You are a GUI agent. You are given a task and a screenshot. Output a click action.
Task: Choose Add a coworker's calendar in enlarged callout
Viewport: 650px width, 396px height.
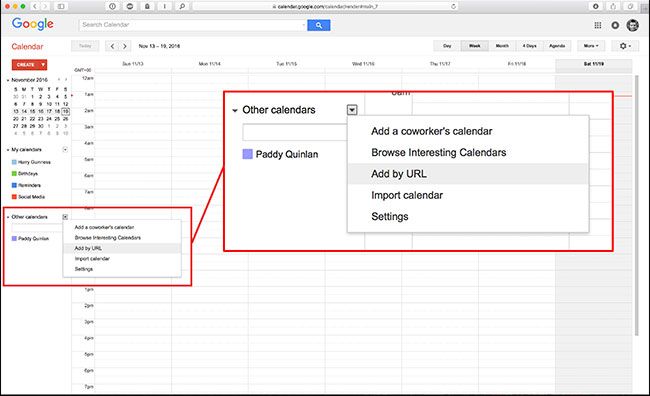pyautogui.click(x=468, y=131)
